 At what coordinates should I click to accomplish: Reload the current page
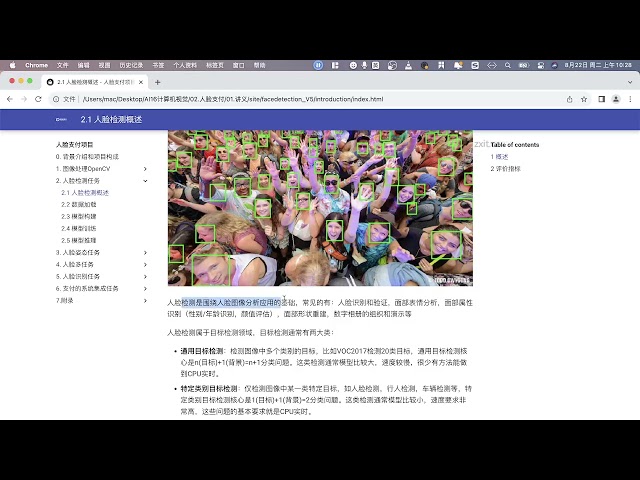coord(38,99)
